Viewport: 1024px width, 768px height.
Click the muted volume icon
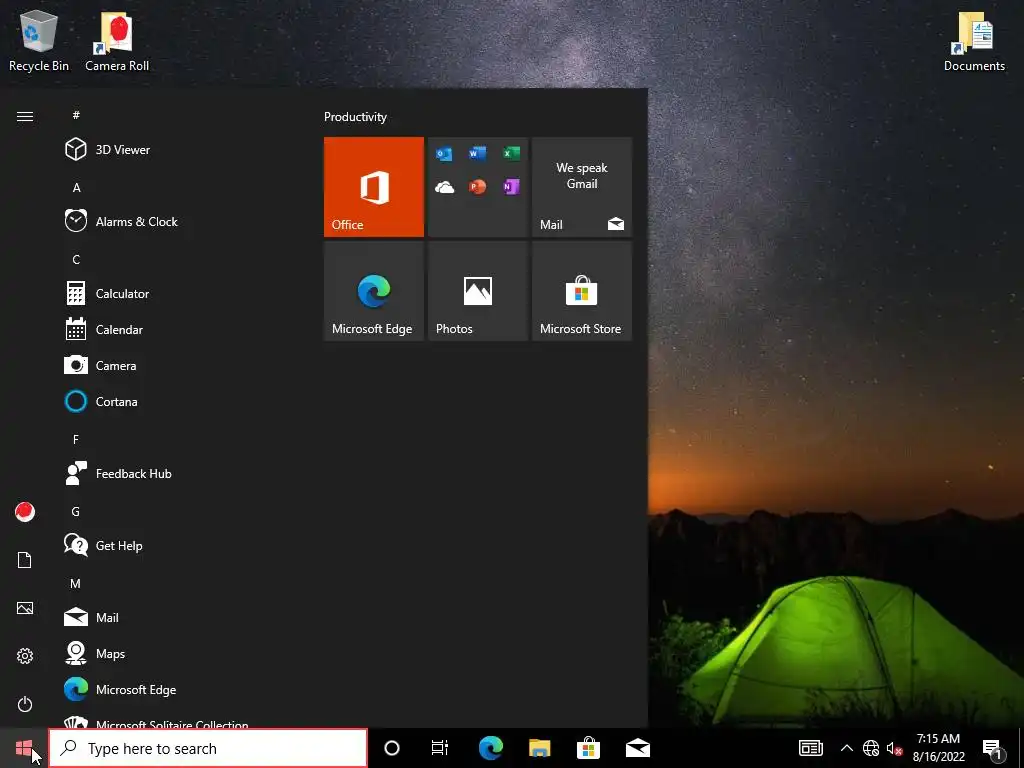click(x=894, y=748)
